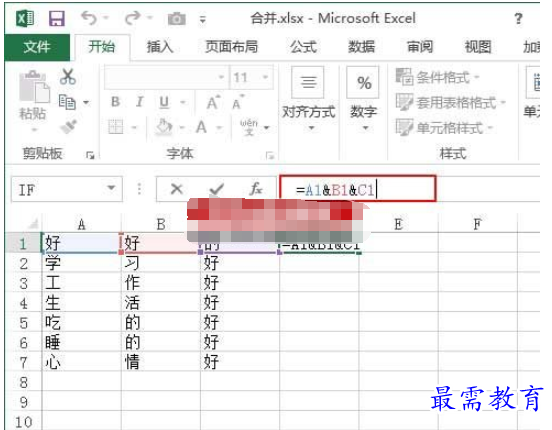Open the 数字 number format group
Viewport: 552px width, 430px height.
(363, 99)
